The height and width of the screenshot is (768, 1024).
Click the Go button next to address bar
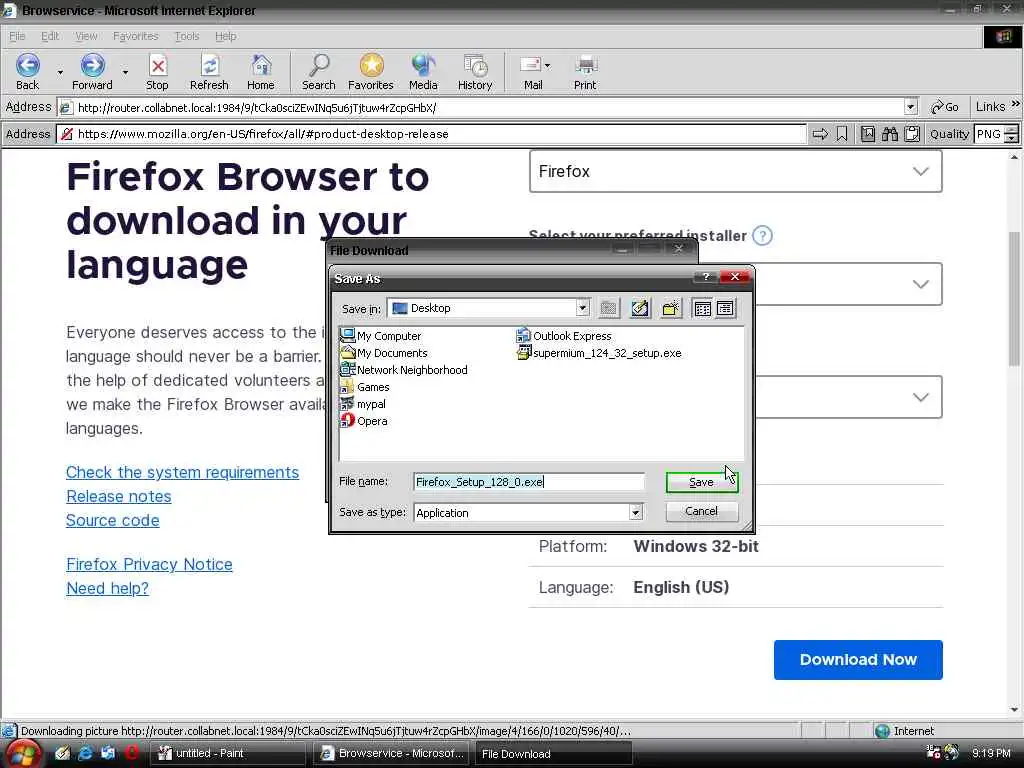(x=945, y=107)
